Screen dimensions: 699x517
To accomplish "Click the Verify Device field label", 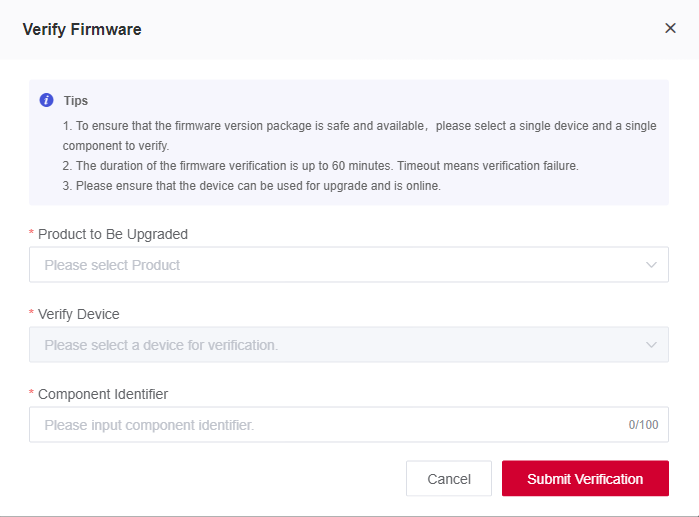I will 78,314.
